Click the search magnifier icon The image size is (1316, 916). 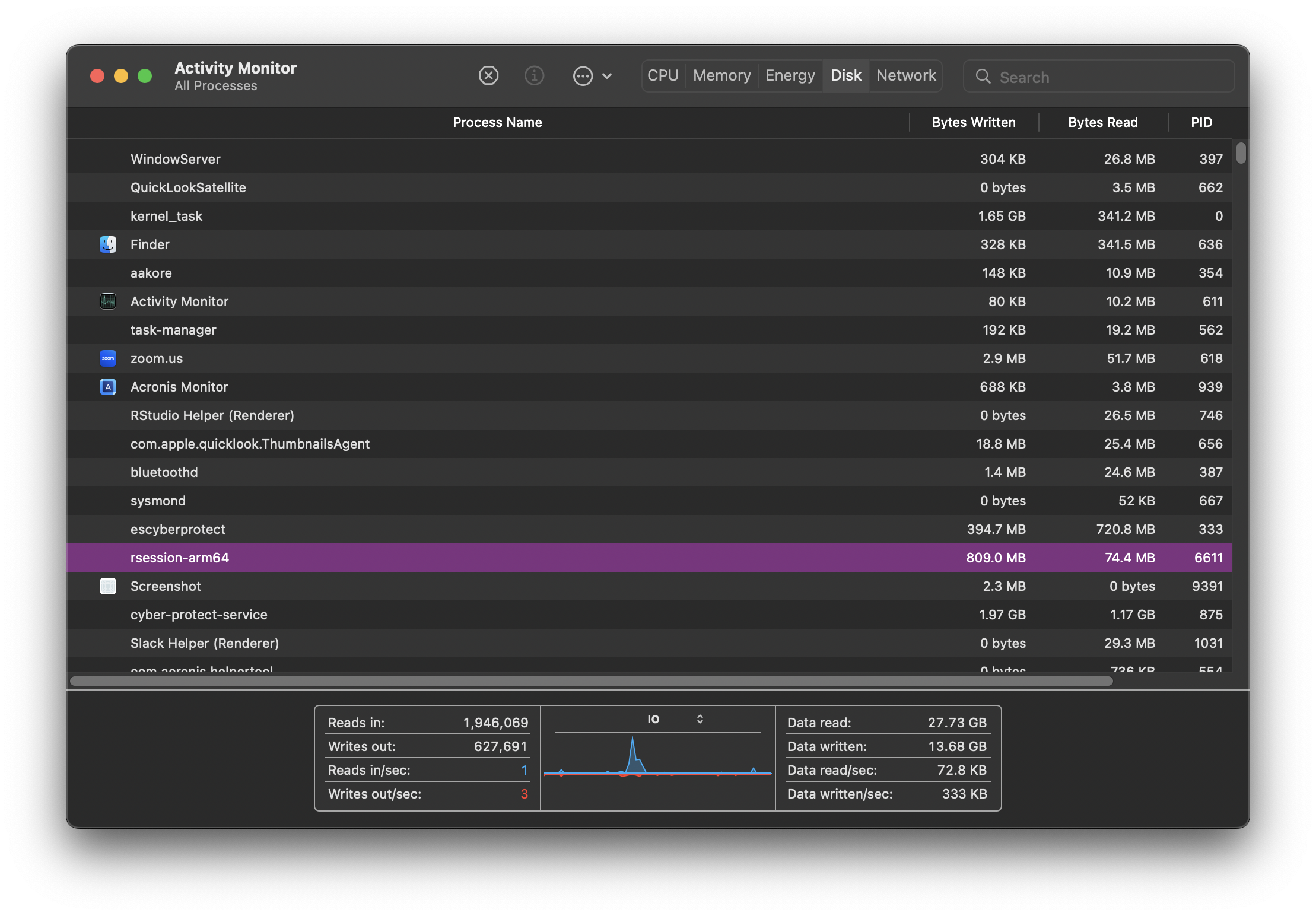(983, 77)
